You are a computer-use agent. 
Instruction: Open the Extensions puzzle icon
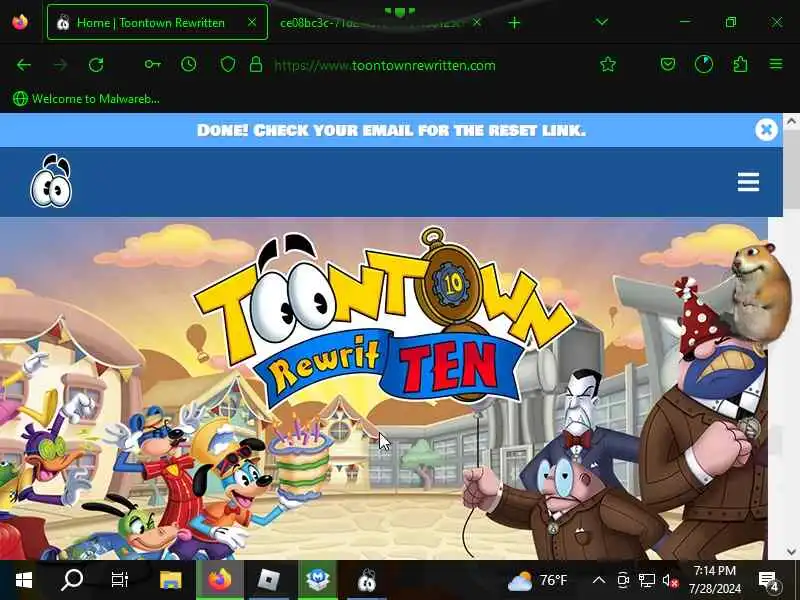[740, 64]
